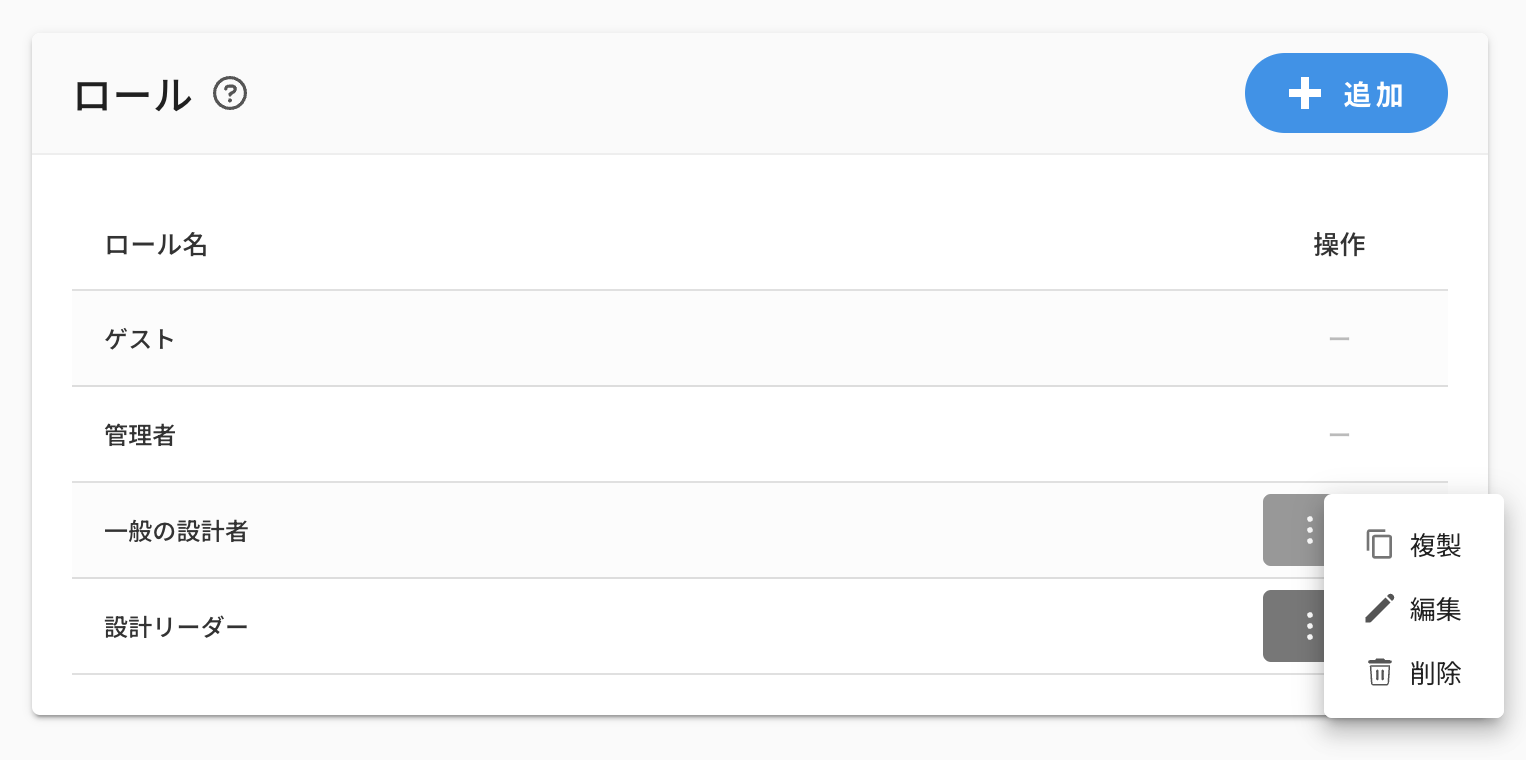Click the 操作 column header
Screen dimensions: 1526x760
[x=1339, y=244]
